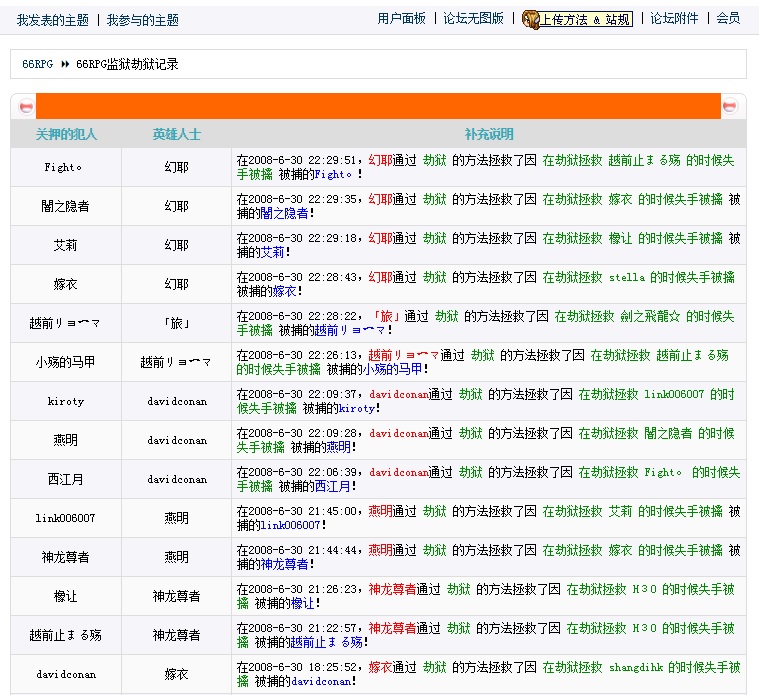
Task: Click green stella name in 22:28:43 entry
Action: (x=626, y=277)
